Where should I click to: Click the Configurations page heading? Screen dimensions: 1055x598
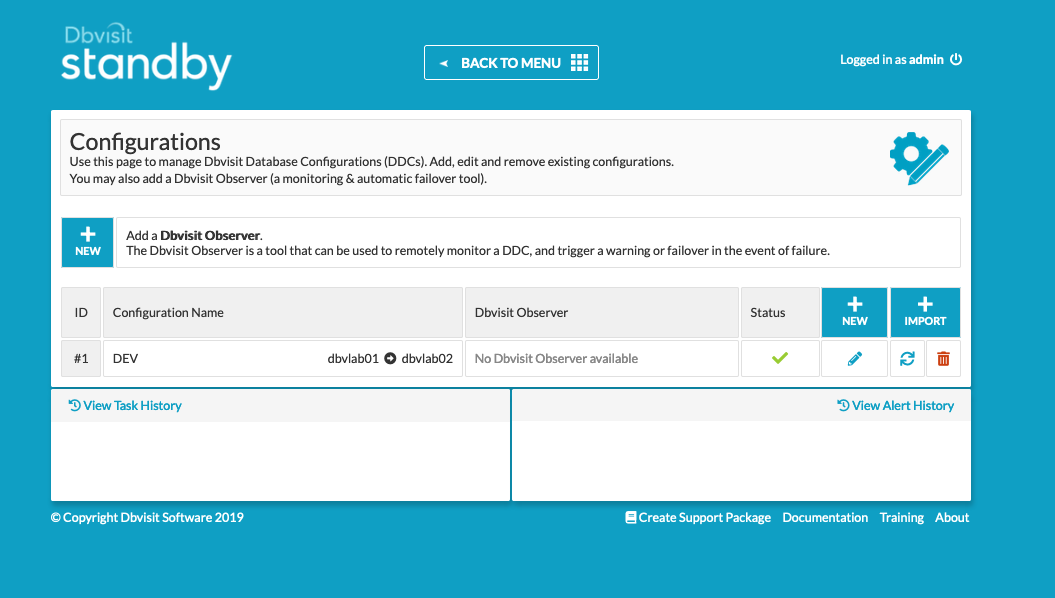pyautogui.click(x=145, y=141)
